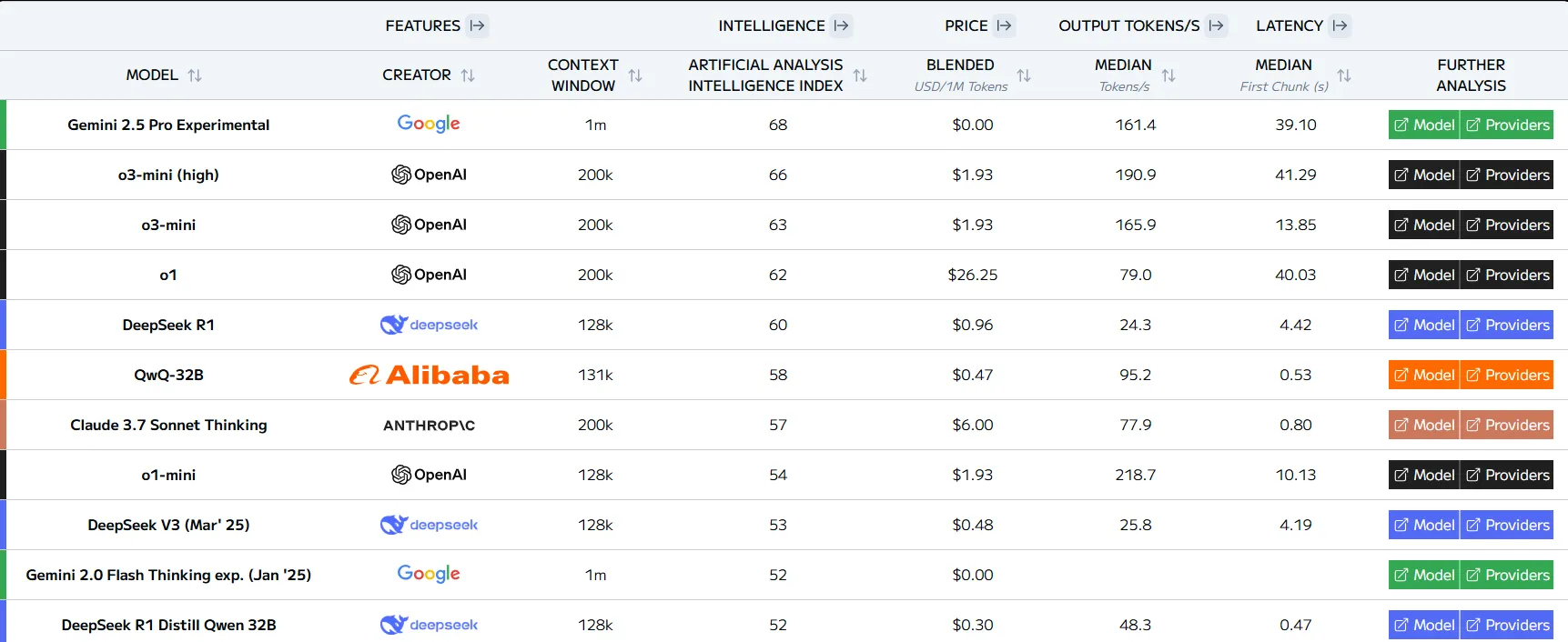Screen dimensions: 1568x642
Task: Click Google logo in Gemini 2.0 Flash Thinking row
Action: pos(429,574)
